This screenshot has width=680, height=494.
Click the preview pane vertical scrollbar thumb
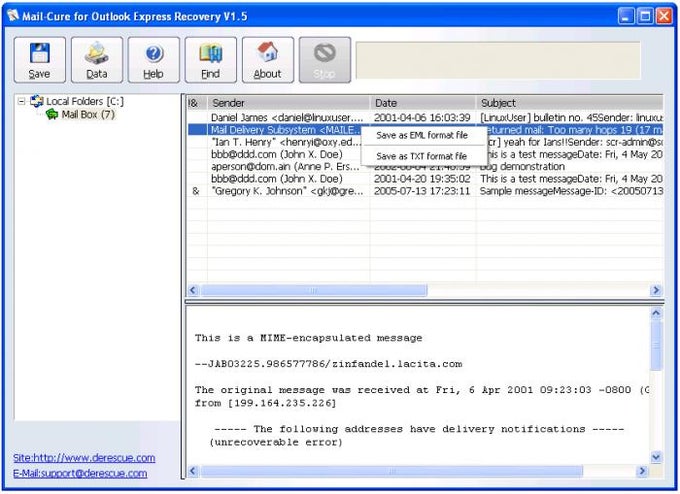coord(656,346)
